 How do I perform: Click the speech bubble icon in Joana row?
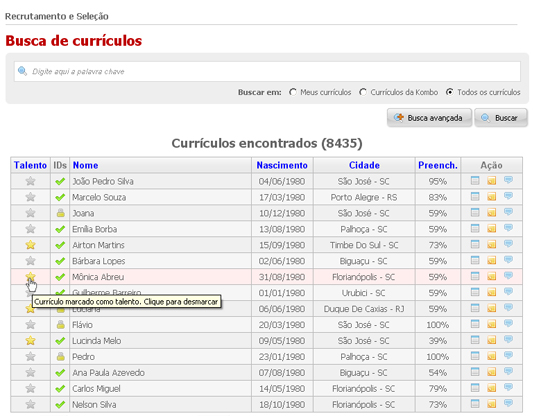pos(508,212)
